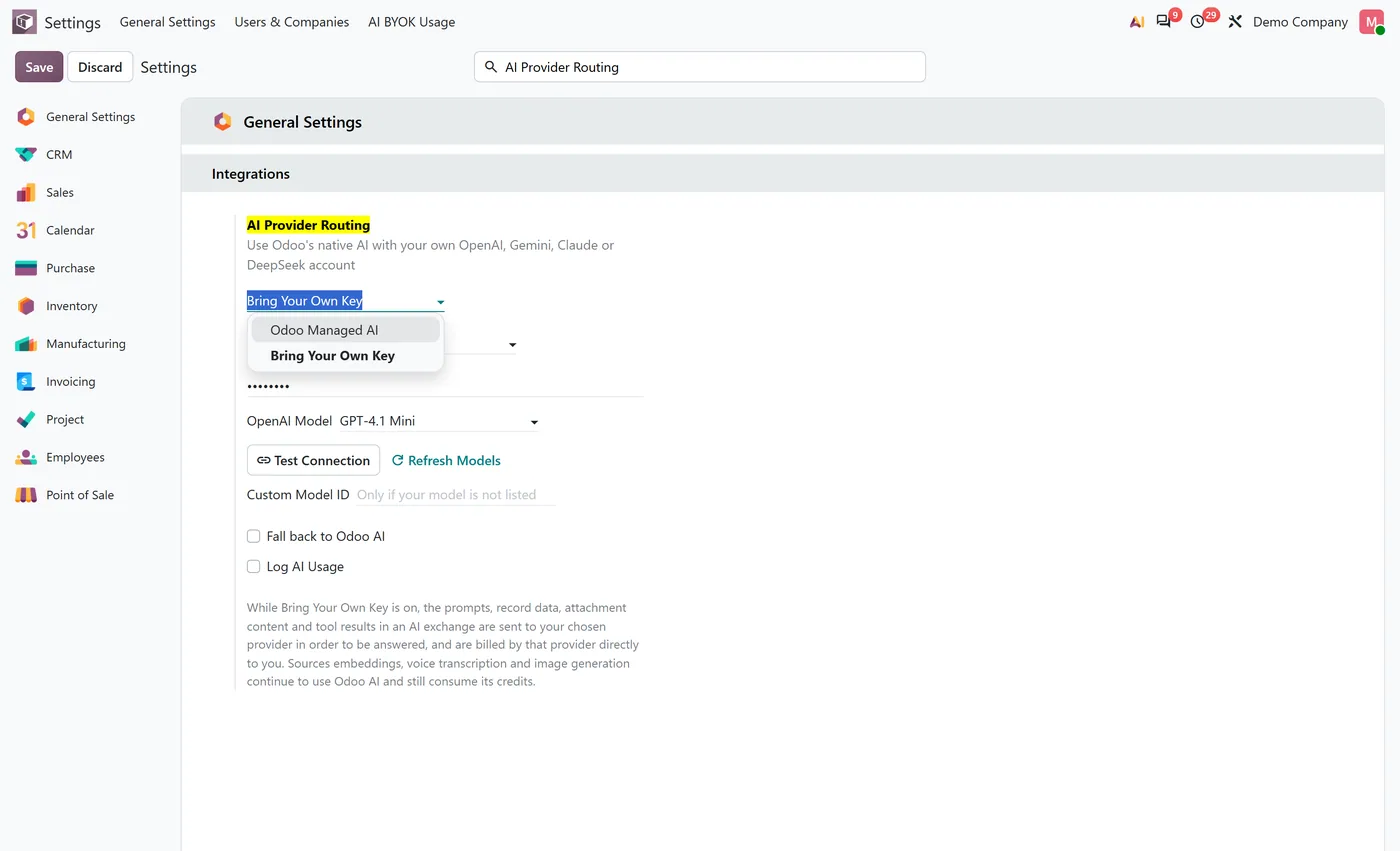Click the search magnifier icon
The image size is (1400, 851).
point(490,67)
